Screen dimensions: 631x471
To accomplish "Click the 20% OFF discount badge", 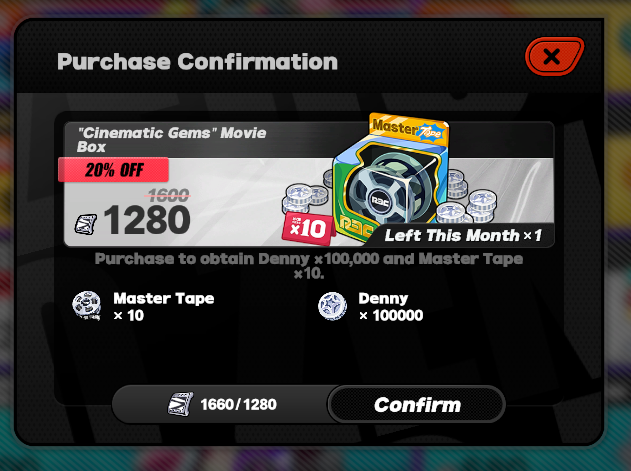I will pos(113,169).
